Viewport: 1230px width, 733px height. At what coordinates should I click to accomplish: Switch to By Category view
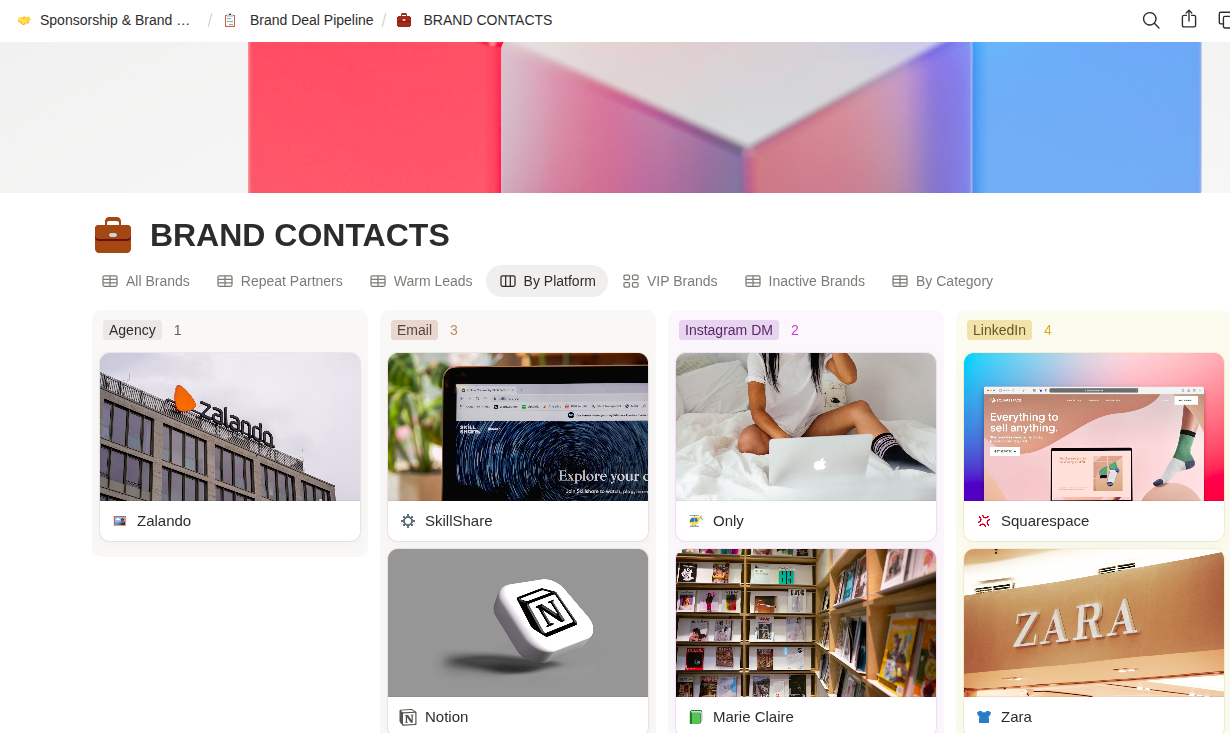pos(942,281)
